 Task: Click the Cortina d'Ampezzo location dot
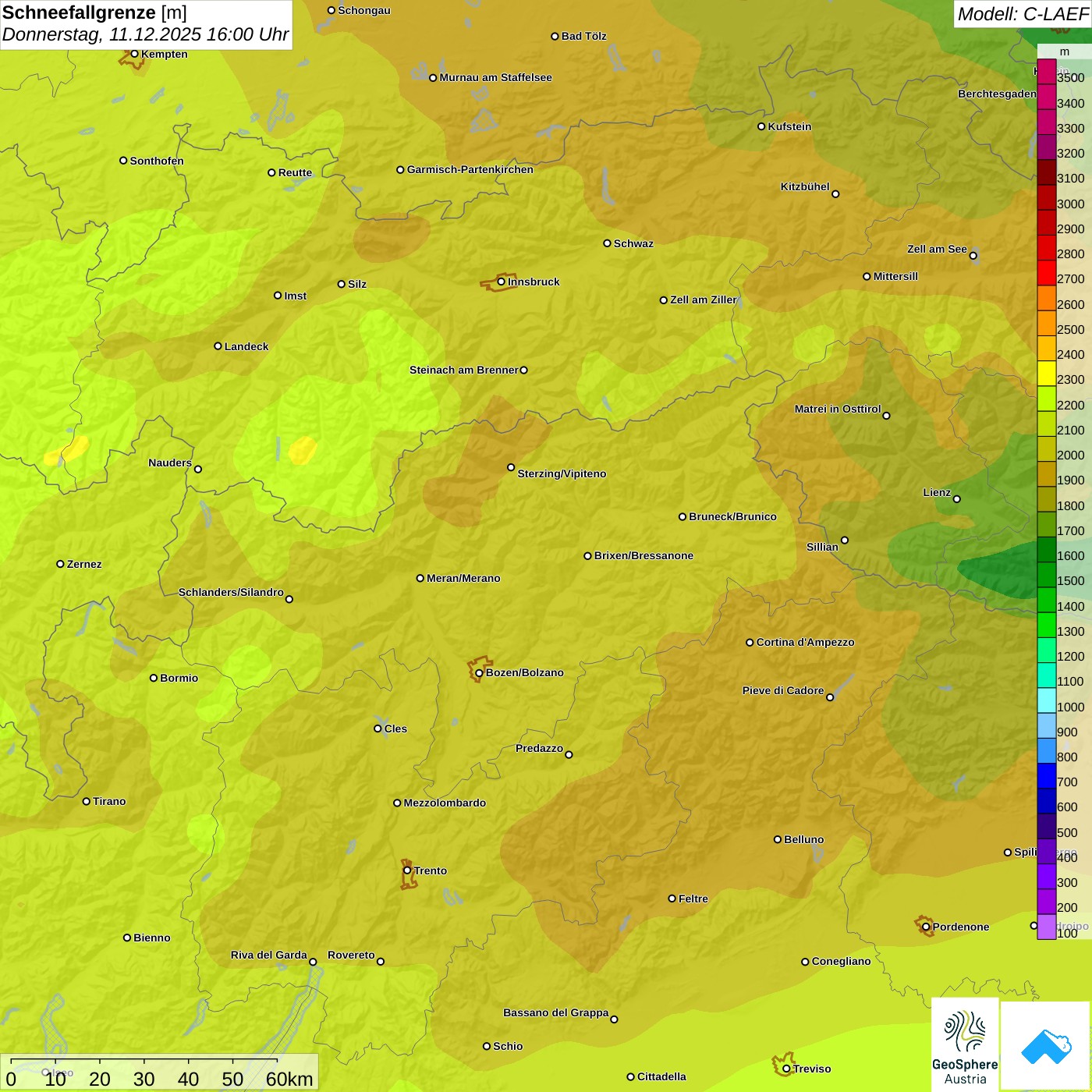[750, 643]
